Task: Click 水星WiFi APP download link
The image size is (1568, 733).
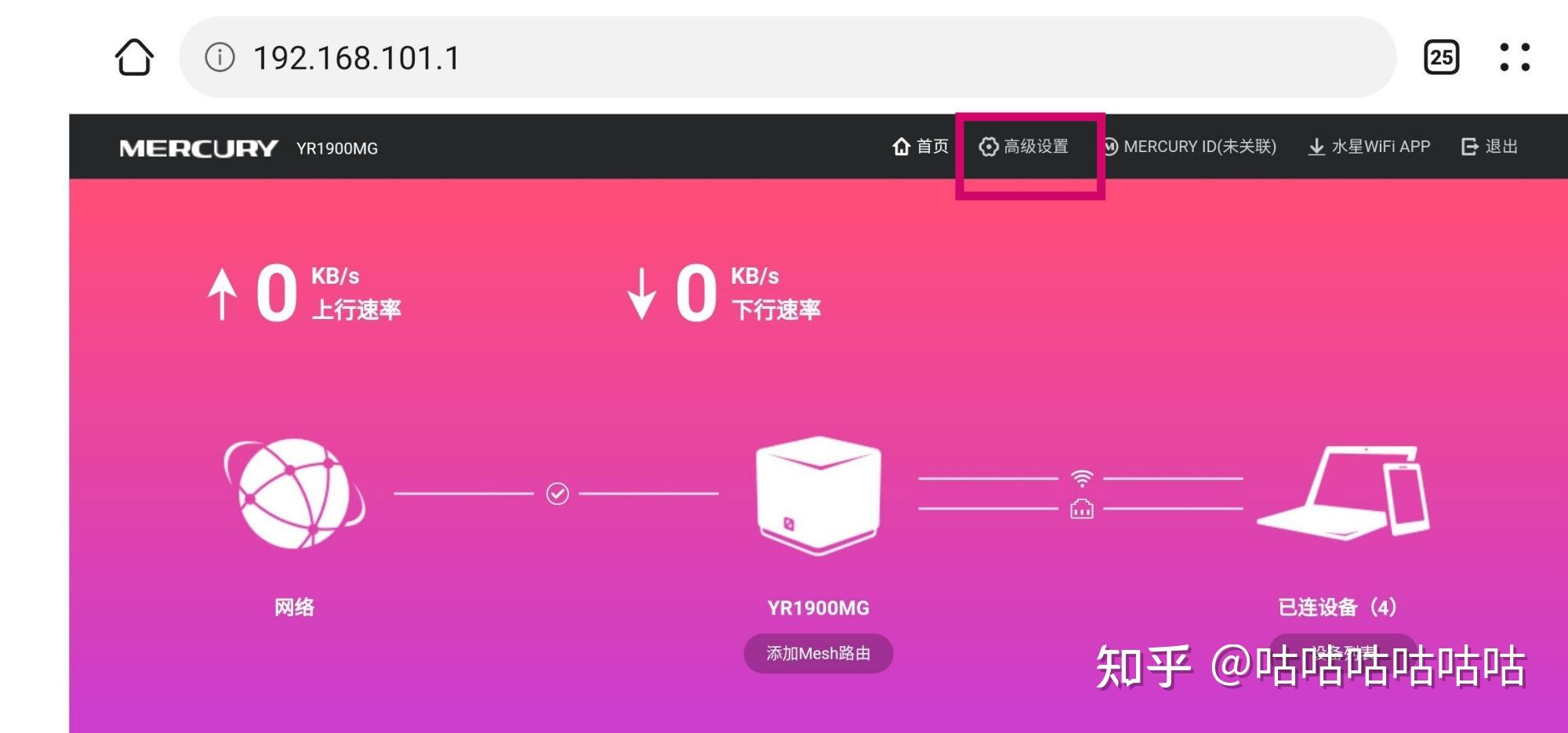Action: pos(1369,147)
